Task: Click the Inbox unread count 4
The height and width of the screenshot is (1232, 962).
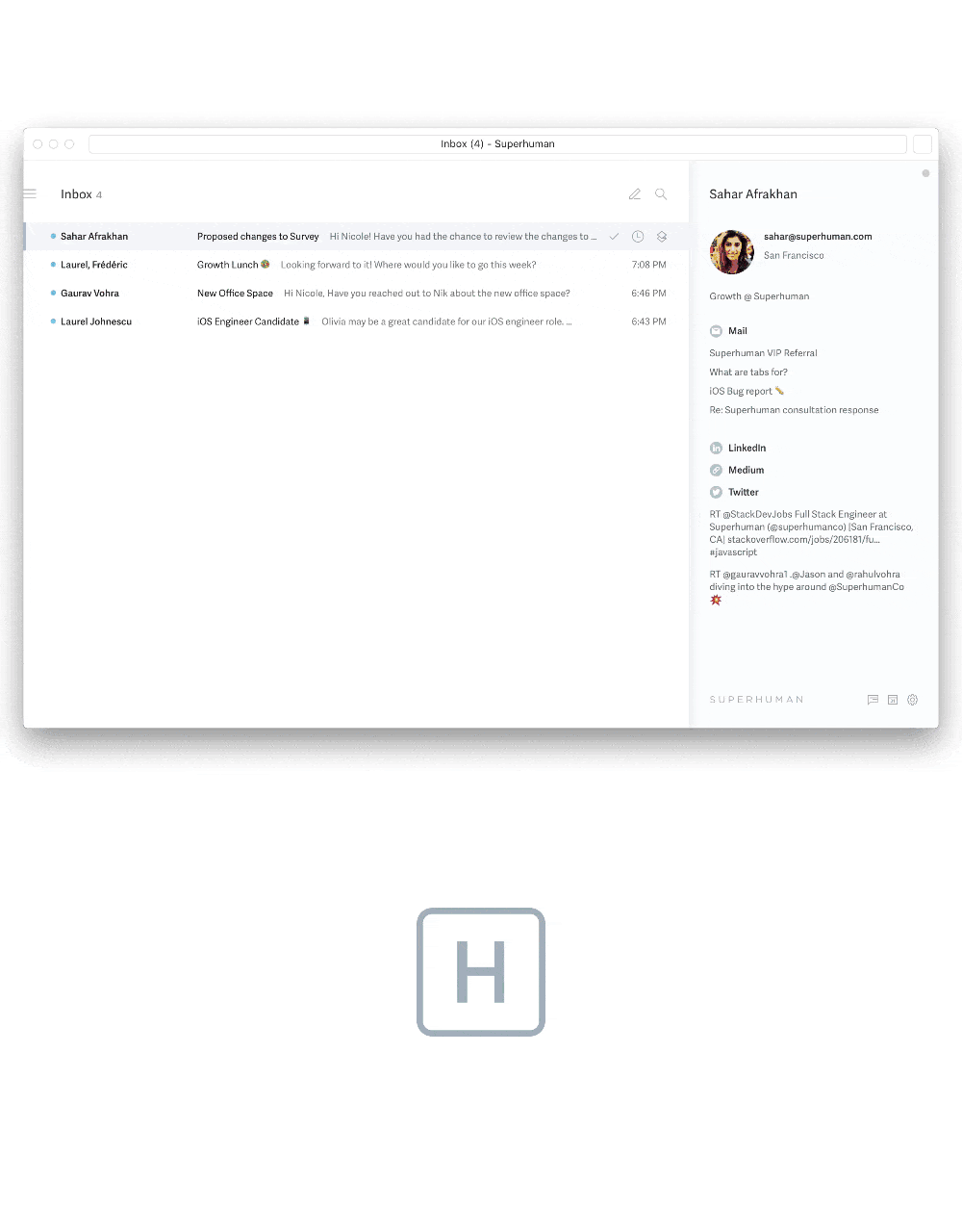Action: pos(99,195)
